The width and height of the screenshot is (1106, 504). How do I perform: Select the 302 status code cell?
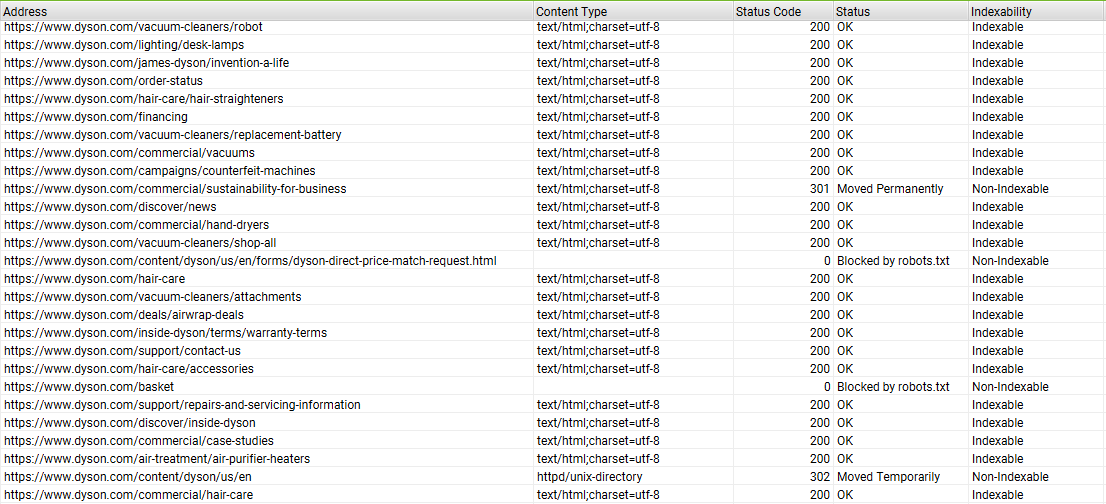pyautogui.click(x=819, y=477)
